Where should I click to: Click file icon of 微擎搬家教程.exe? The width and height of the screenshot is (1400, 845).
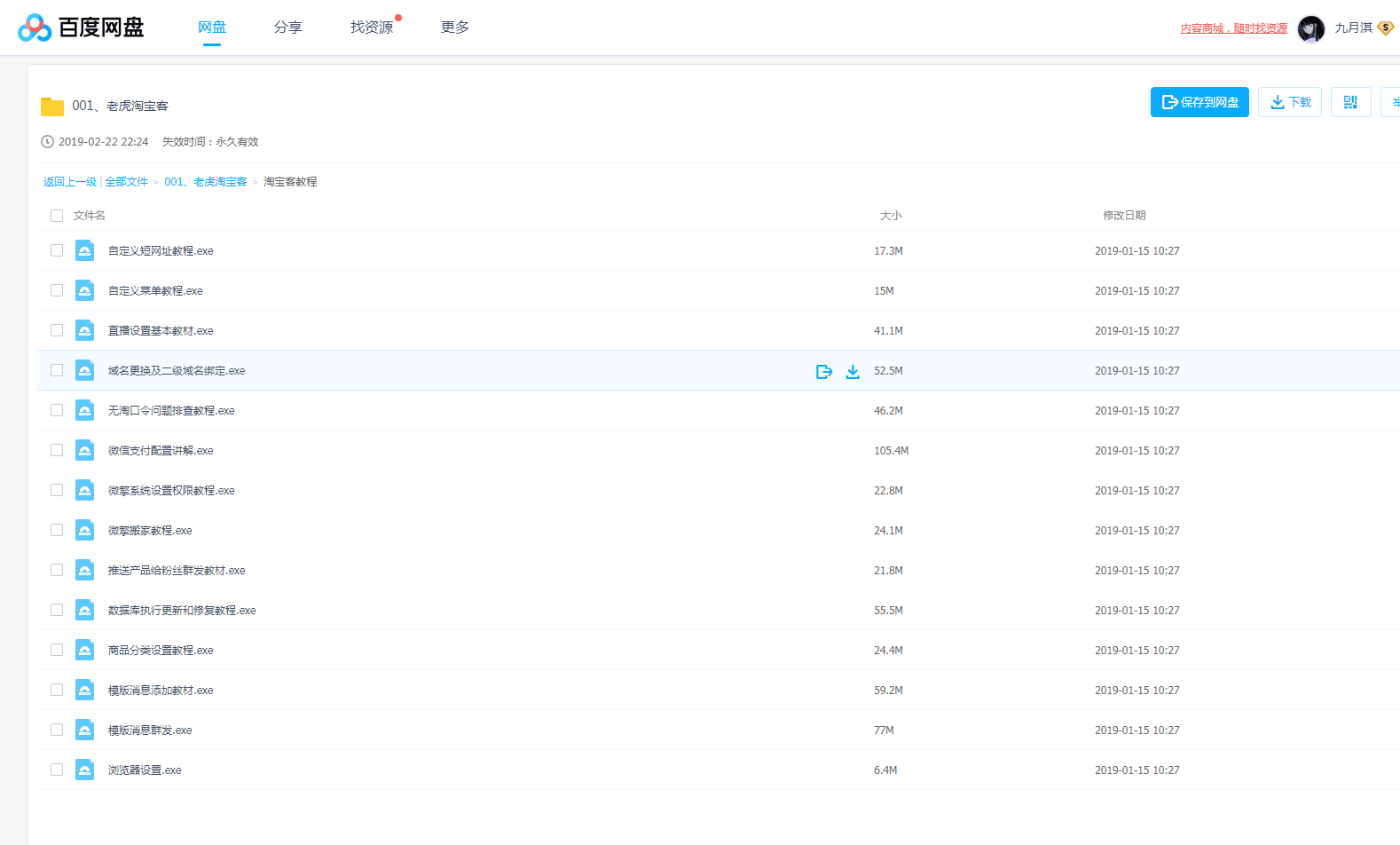click(84, 530)
